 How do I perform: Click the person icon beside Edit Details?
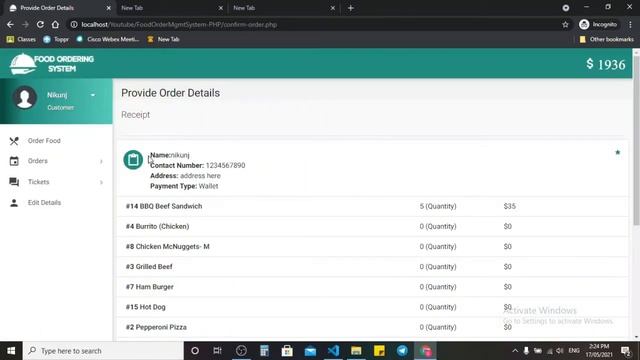tap(14, 203)
